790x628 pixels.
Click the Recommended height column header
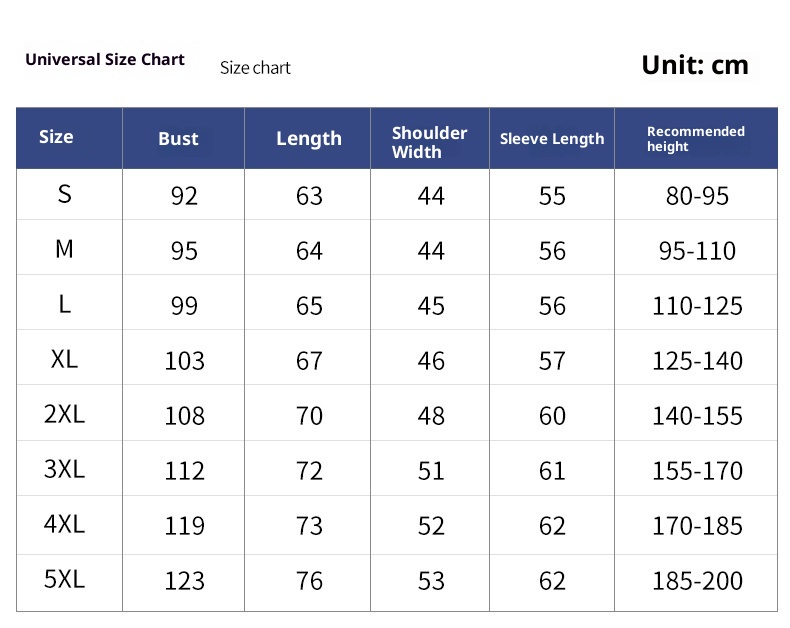point(695,139)
